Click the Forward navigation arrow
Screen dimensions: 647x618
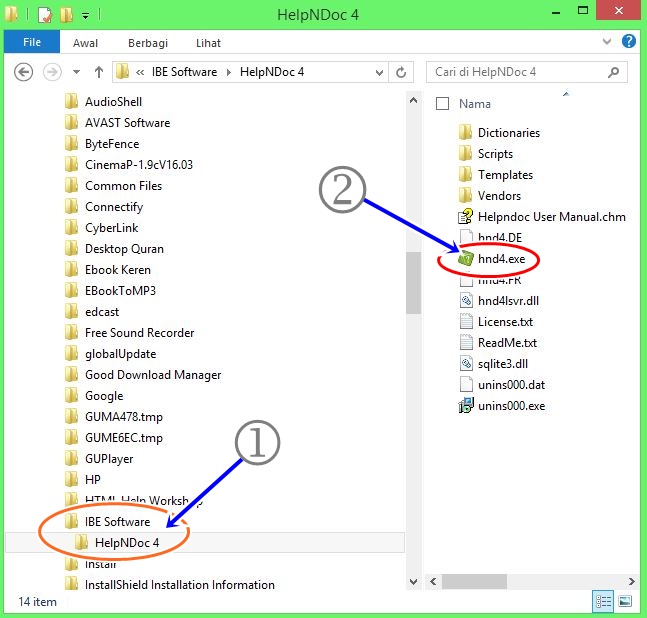(x=52, y=72)
